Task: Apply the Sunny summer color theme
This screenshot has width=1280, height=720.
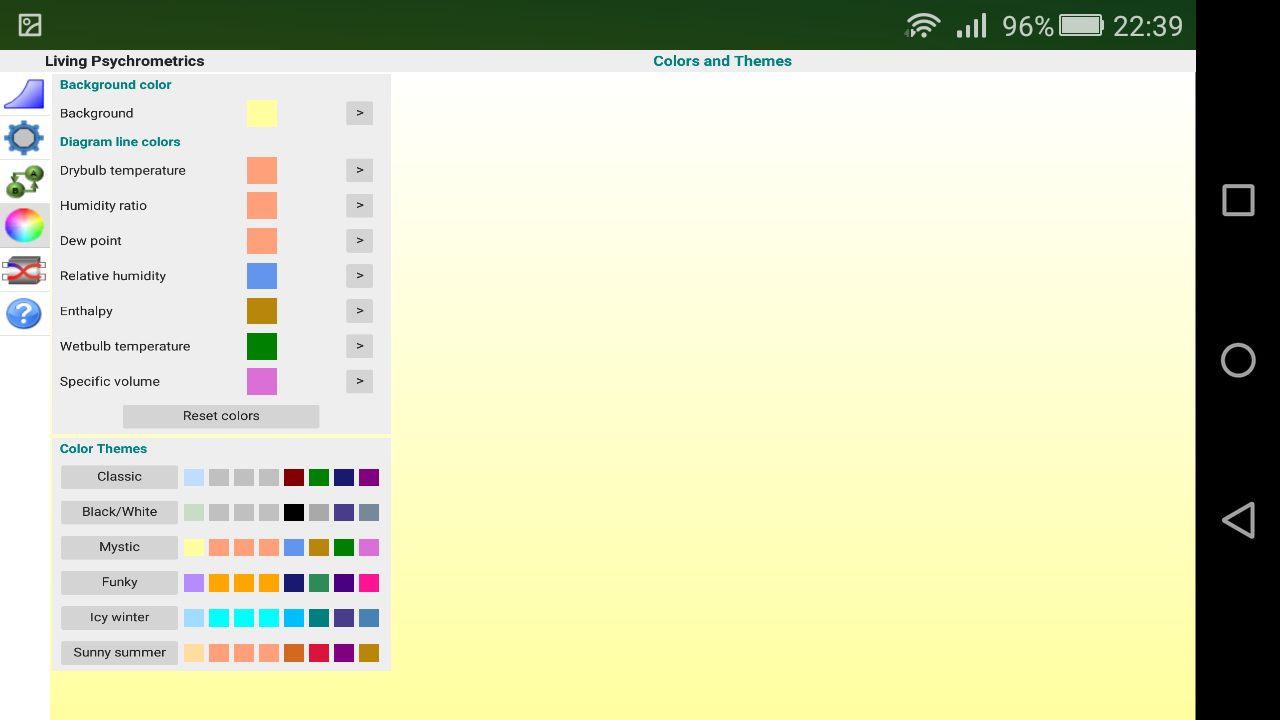Action: 119,652
